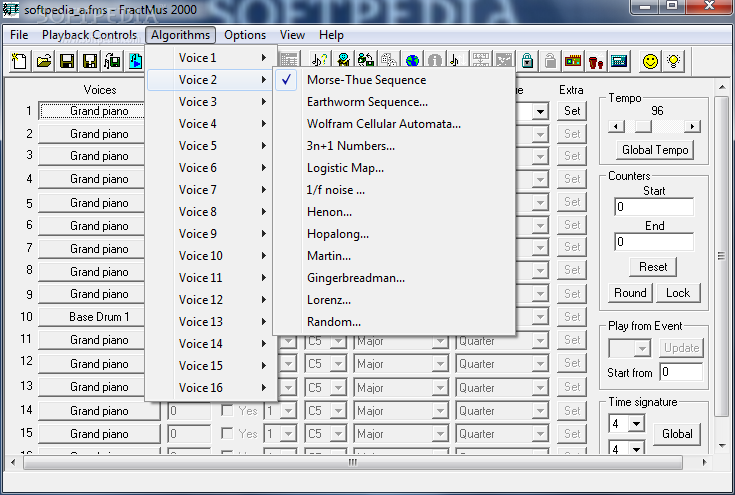Image resolution: width=735 pixels, height=495 pixels.
Task: Open the Help menu
Action: 331,35
